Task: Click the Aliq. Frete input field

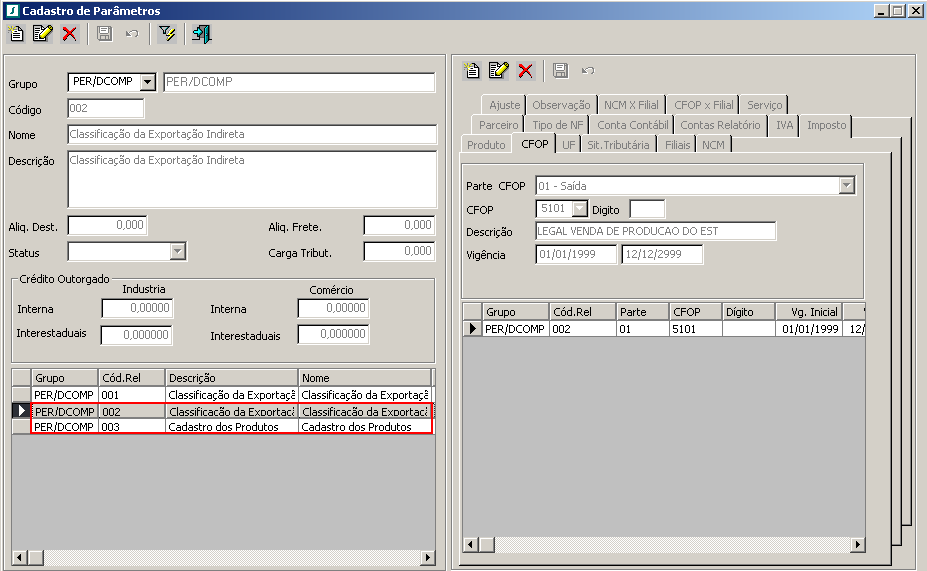Action: click(400, 225)
